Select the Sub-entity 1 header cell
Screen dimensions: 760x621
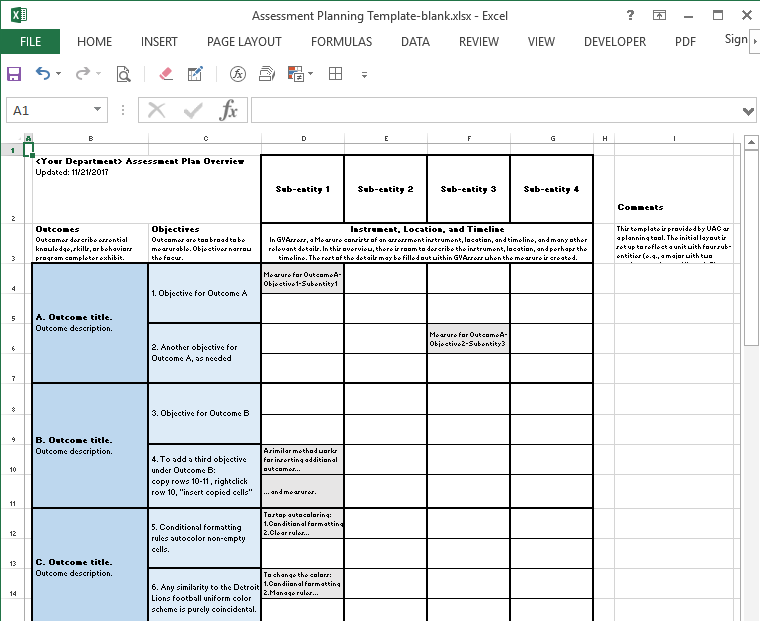click(x=302, y=189)
